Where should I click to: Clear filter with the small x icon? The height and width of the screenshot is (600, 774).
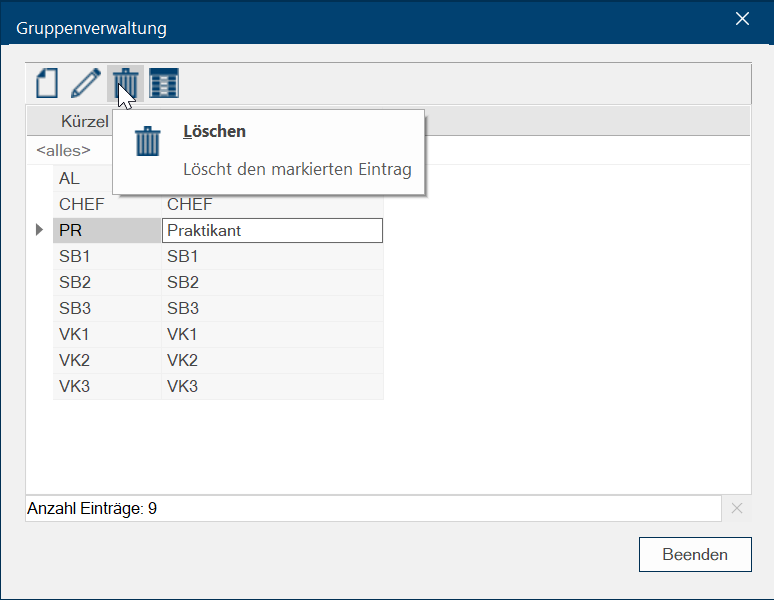[737, 508]
